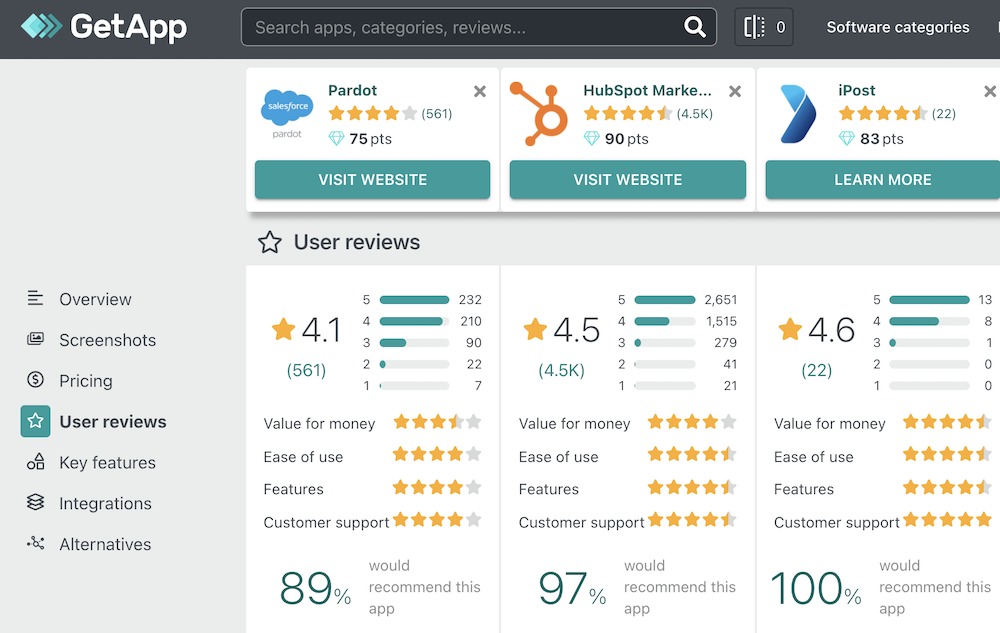Open Software categories menu
Screen dimensions: 1000x633
click(897, 28)
